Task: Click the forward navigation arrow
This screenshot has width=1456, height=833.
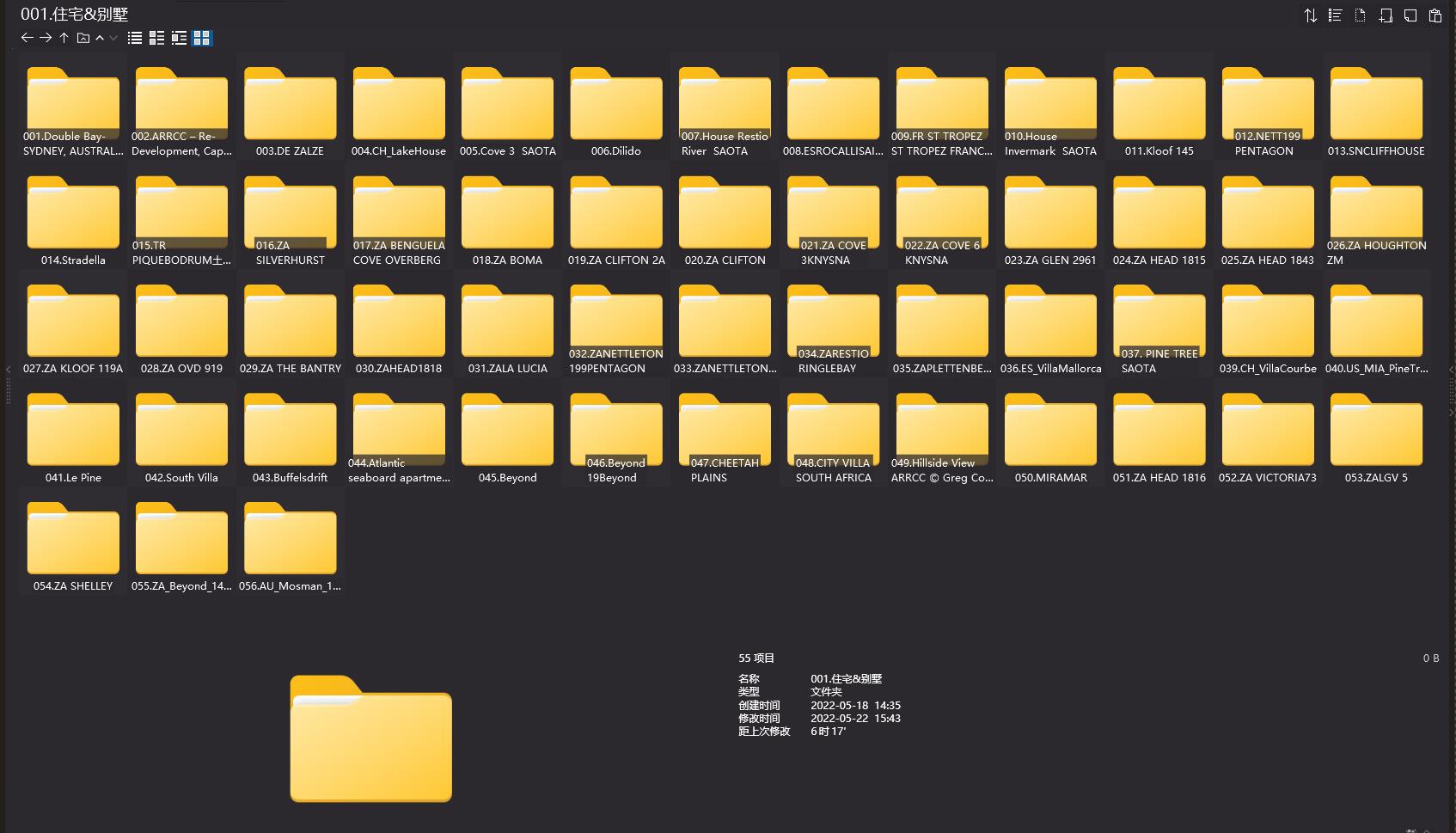Action: (46, 38)
